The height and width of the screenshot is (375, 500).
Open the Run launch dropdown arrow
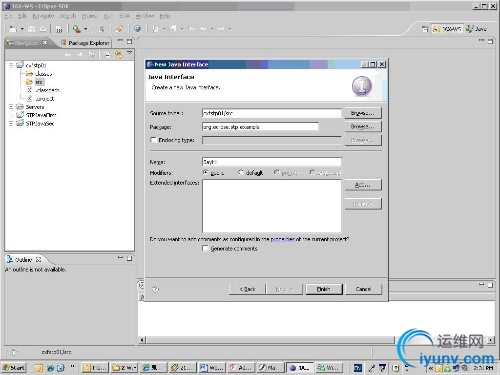[x=86, y=29]
